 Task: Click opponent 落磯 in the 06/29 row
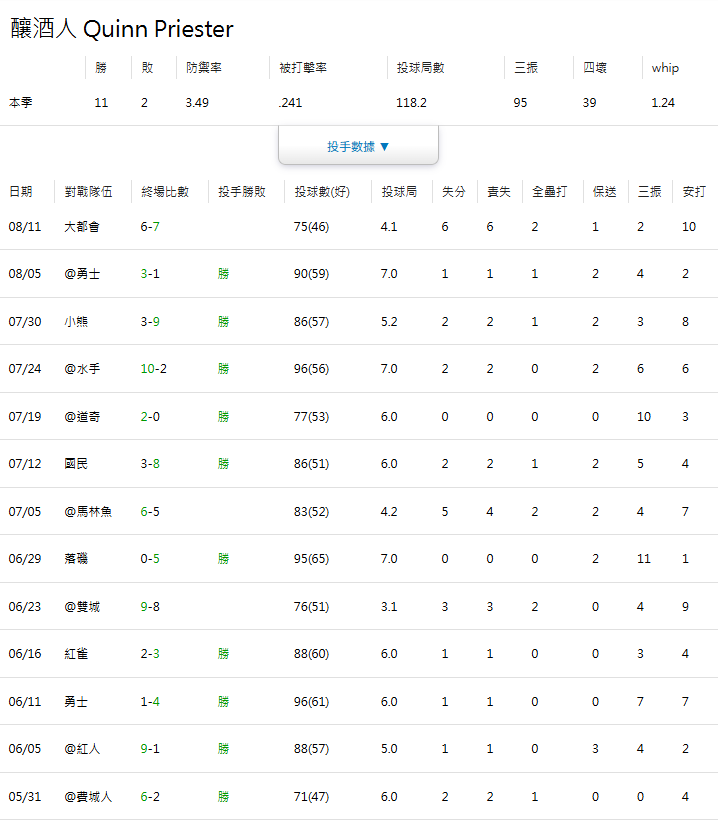click(76, 559)
